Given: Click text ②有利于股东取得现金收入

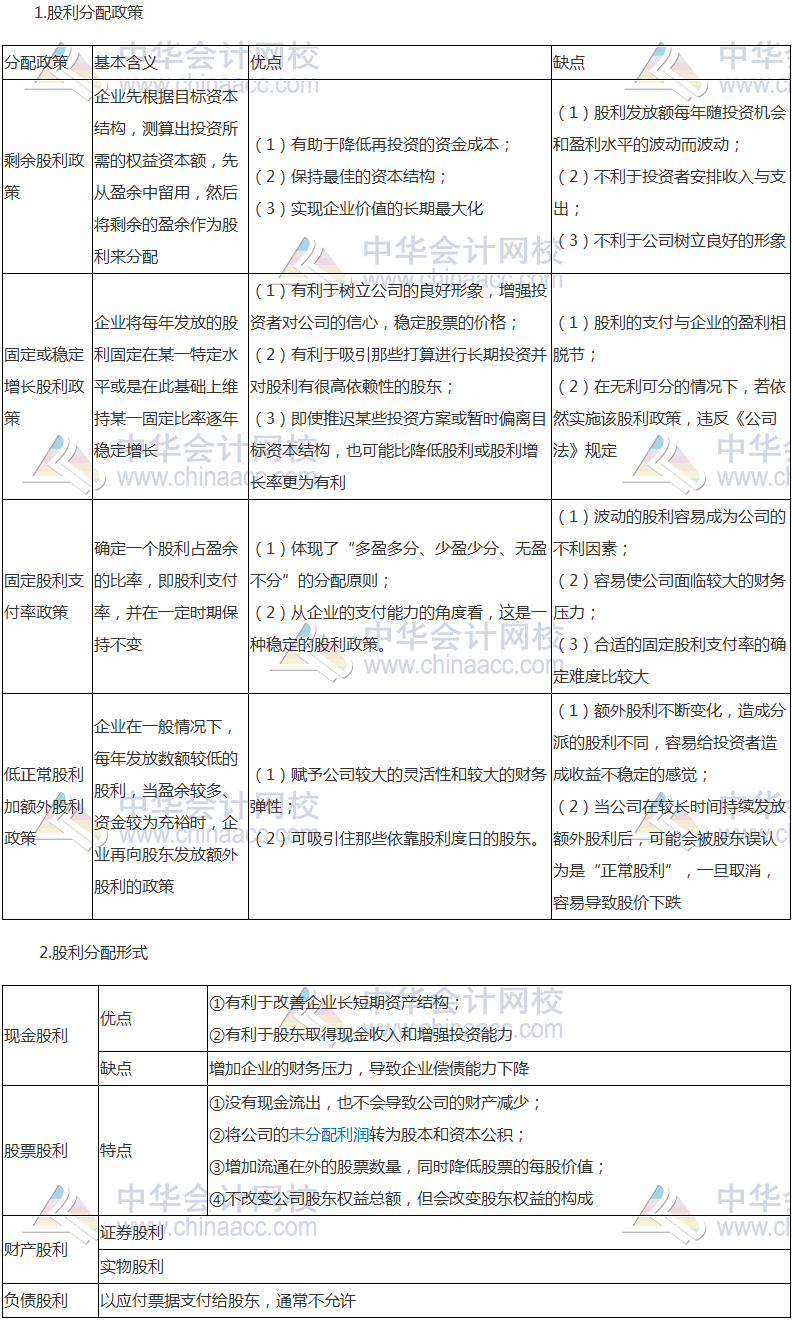Looking at the screenshot, I should click(361, 1034).
